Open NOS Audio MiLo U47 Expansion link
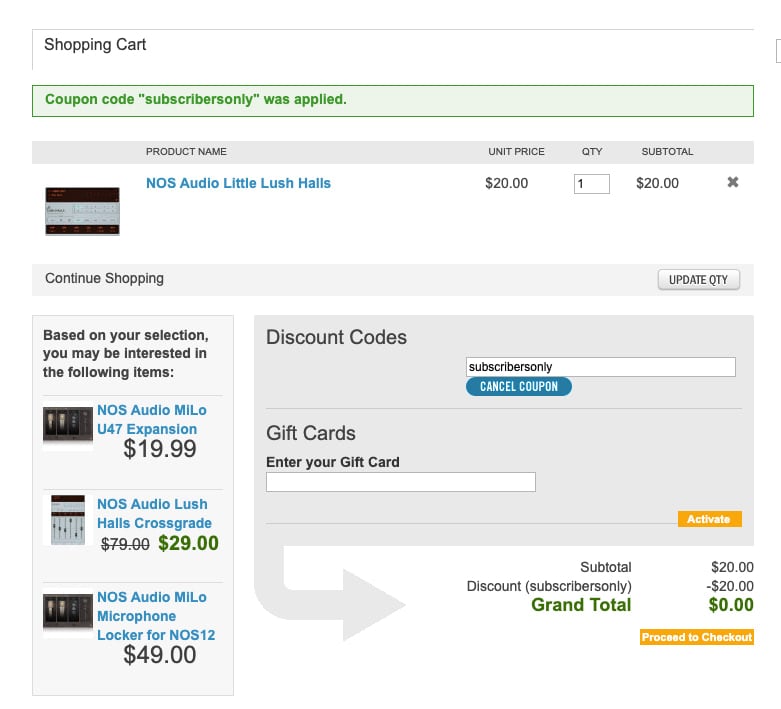This screenshot has height=709, width=781. [151, 420]
